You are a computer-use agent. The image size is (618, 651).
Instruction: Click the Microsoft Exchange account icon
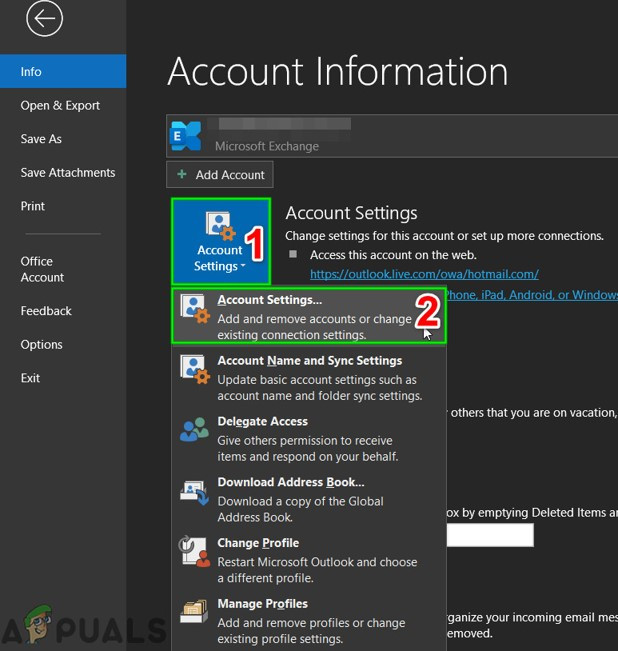[x=186, y=136]
